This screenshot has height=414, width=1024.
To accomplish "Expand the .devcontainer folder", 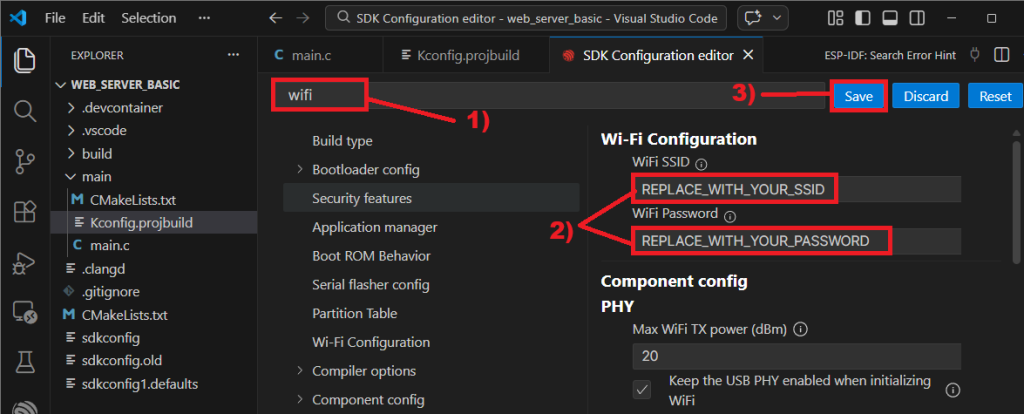I will tap(71, 107).
